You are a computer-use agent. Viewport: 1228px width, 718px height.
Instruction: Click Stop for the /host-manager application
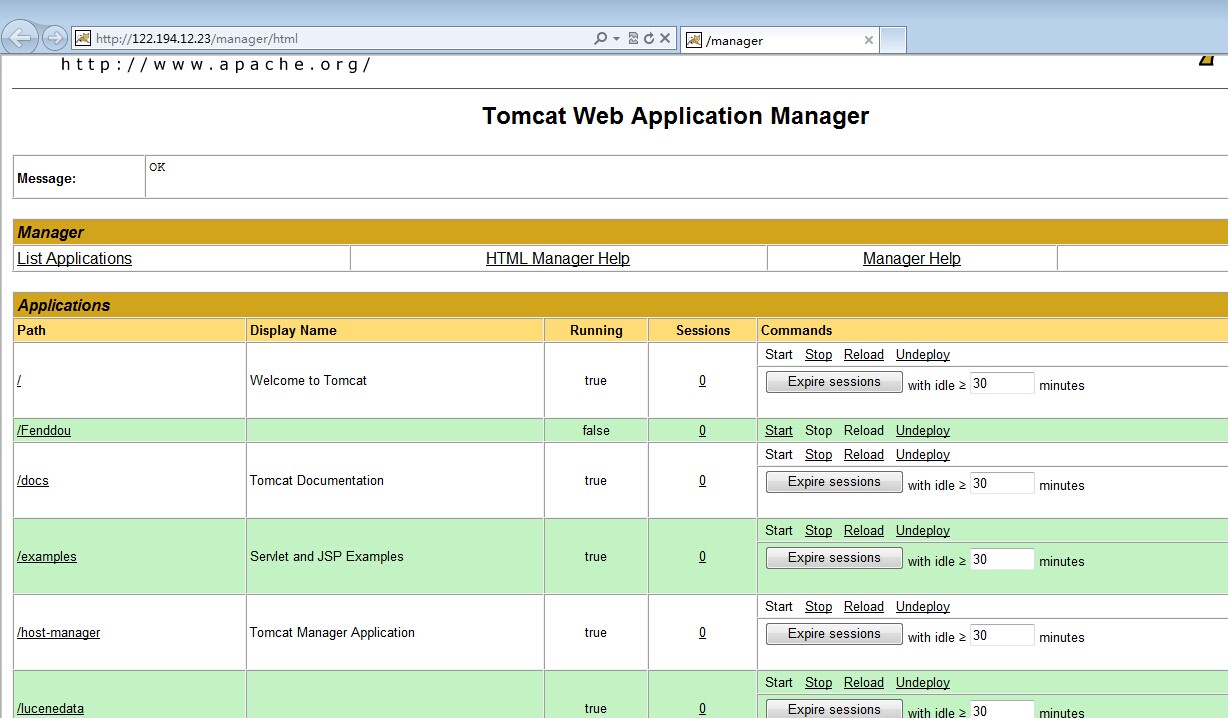(x=818, y=606)
